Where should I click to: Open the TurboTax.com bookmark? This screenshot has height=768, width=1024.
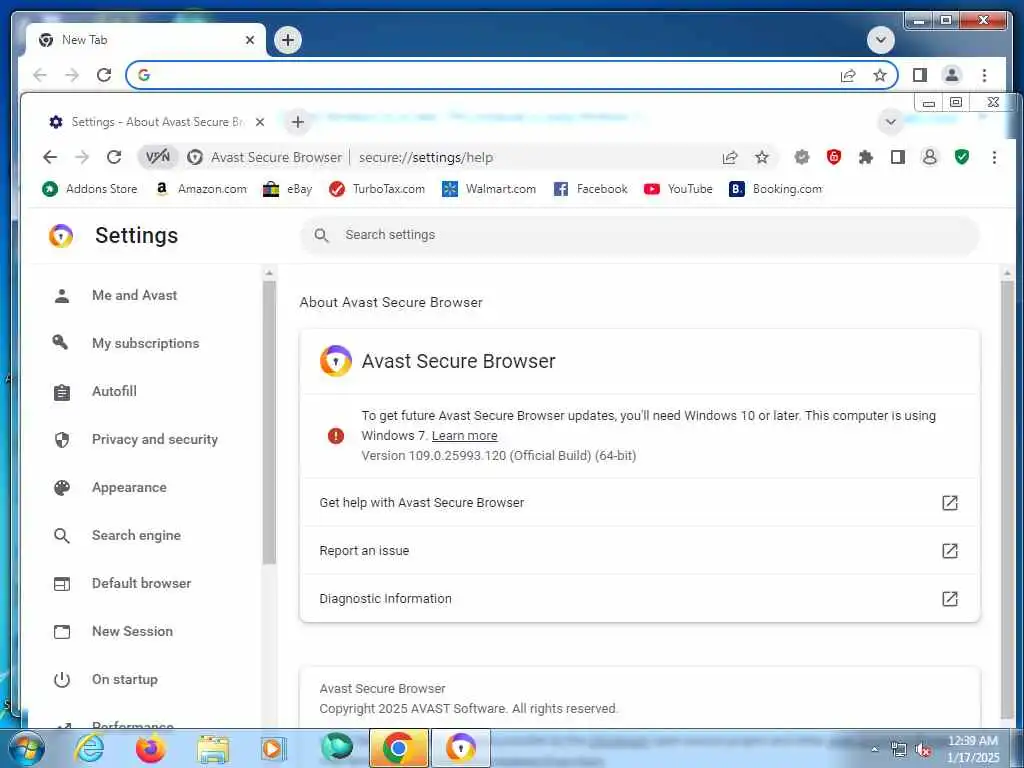coord(377,189)
